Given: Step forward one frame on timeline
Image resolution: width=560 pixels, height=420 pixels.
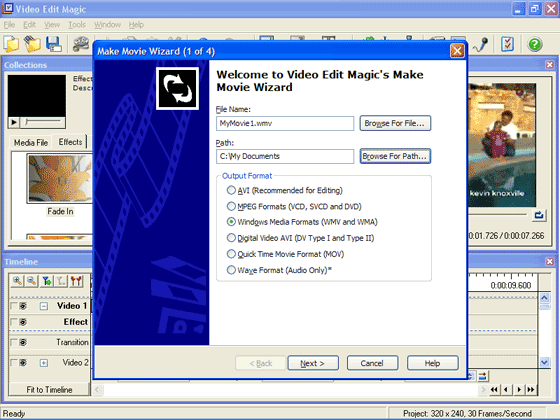Looking at the screenshot, I should 519,389.
